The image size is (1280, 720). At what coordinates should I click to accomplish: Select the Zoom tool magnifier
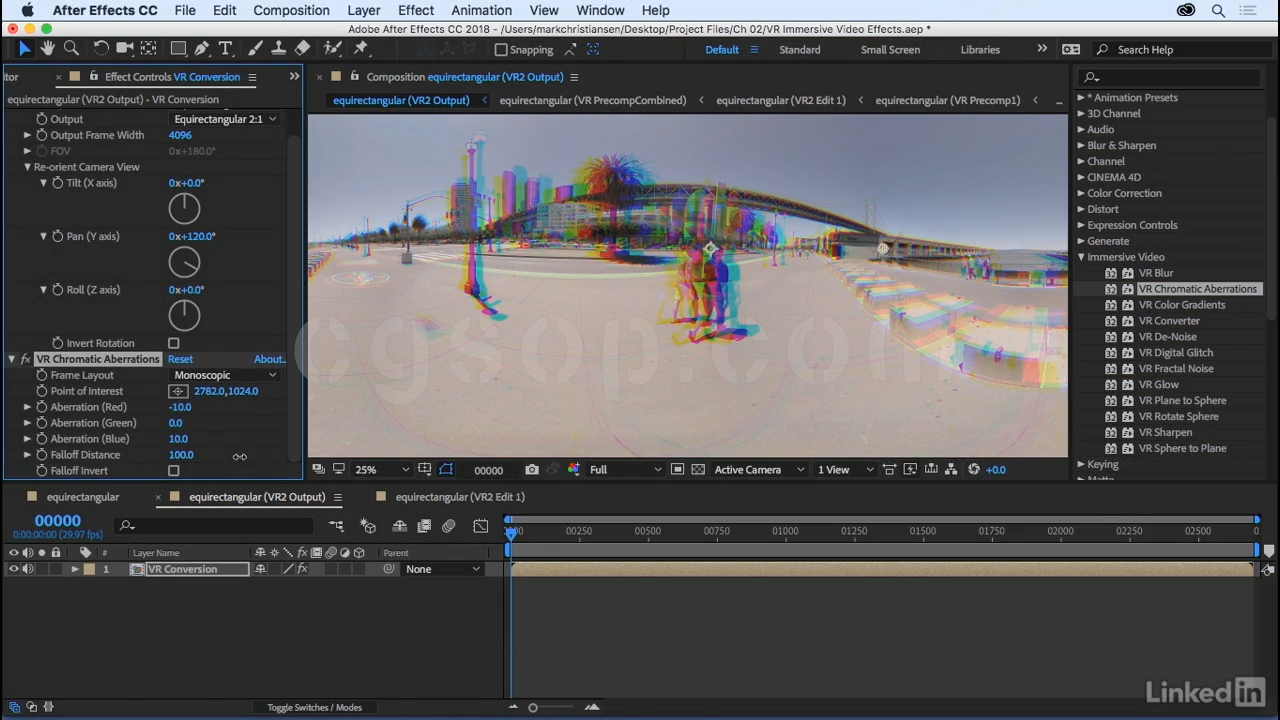(x=71, y=48)
